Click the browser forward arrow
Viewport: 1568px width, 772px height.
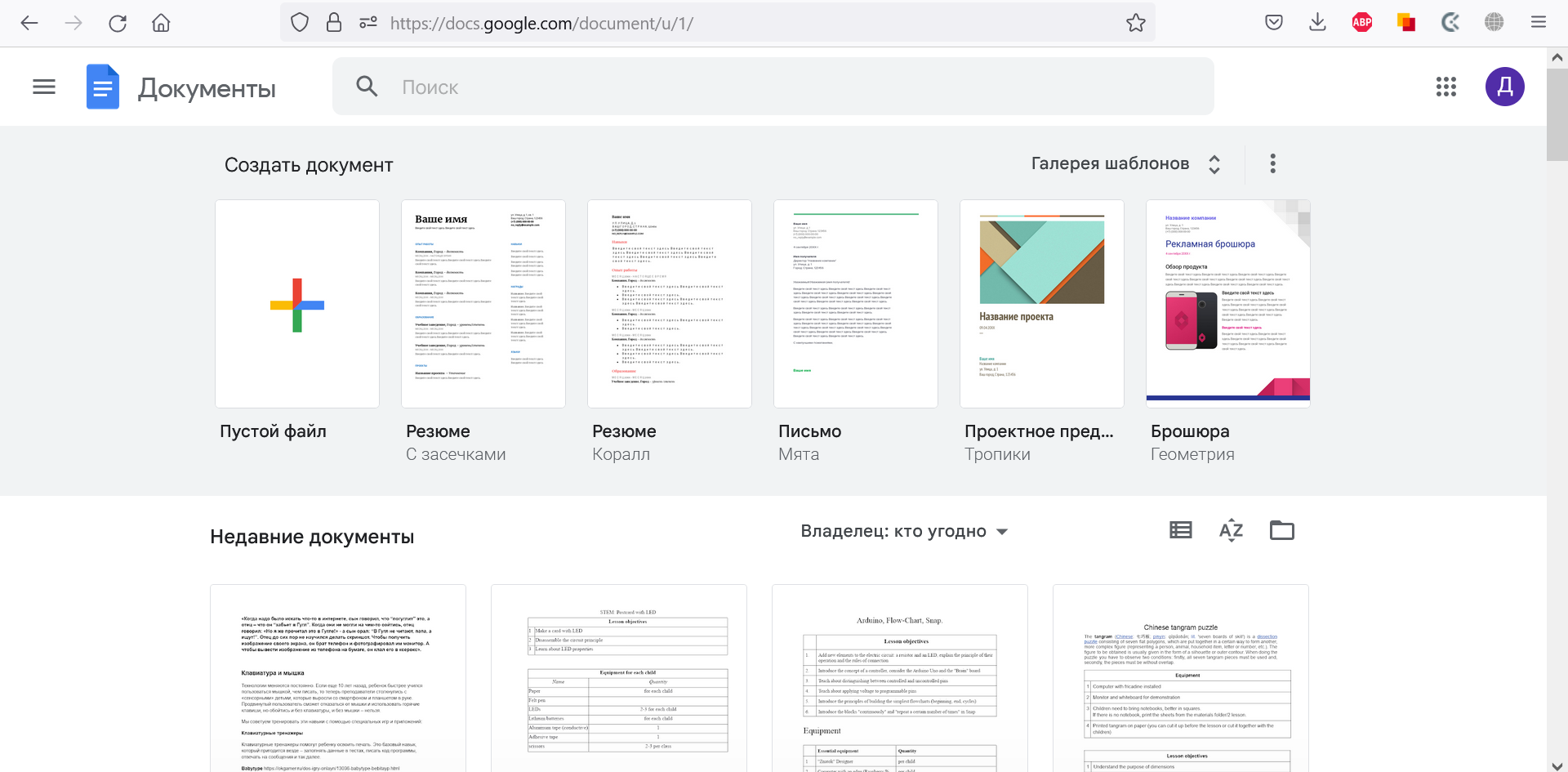[x=73, y=23]
